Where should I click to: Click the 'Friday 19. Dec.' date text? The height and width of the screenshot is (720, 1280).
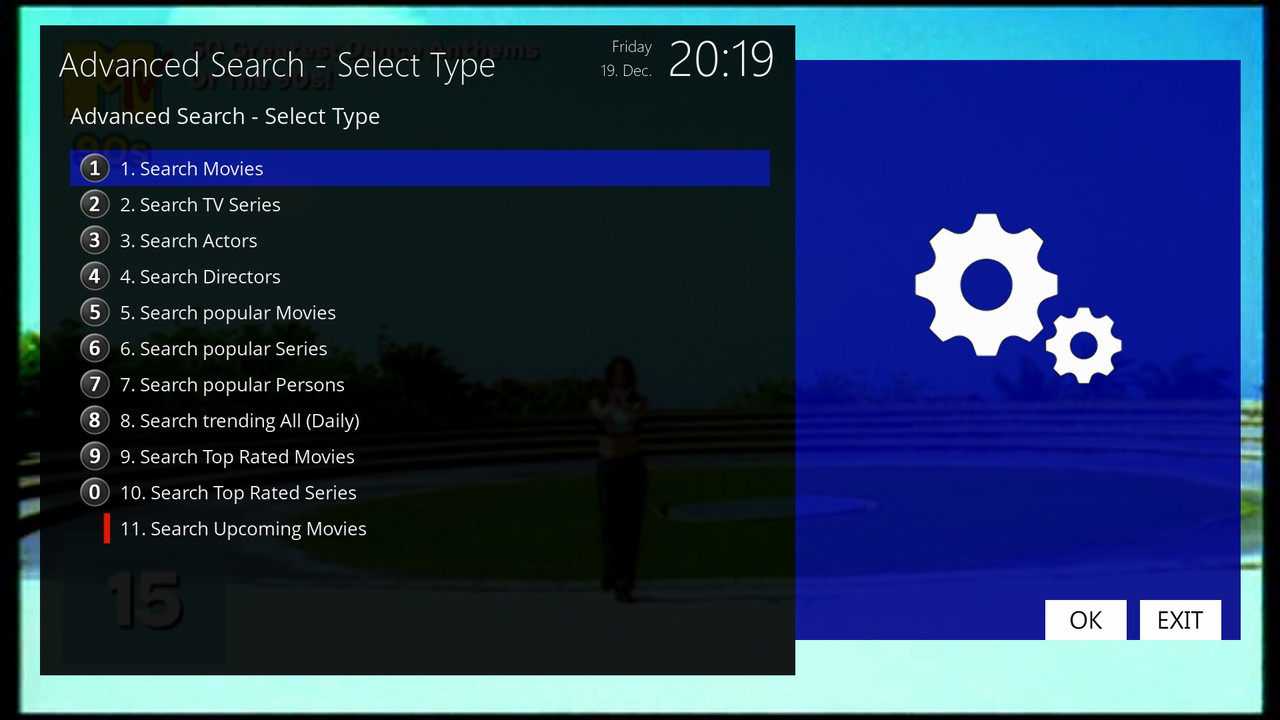[x=626, y=59]
